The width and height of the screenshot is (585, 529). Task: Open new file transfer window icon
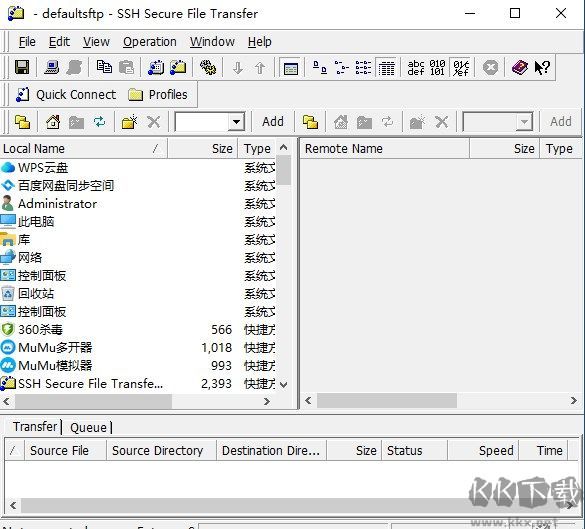[178, 68]
